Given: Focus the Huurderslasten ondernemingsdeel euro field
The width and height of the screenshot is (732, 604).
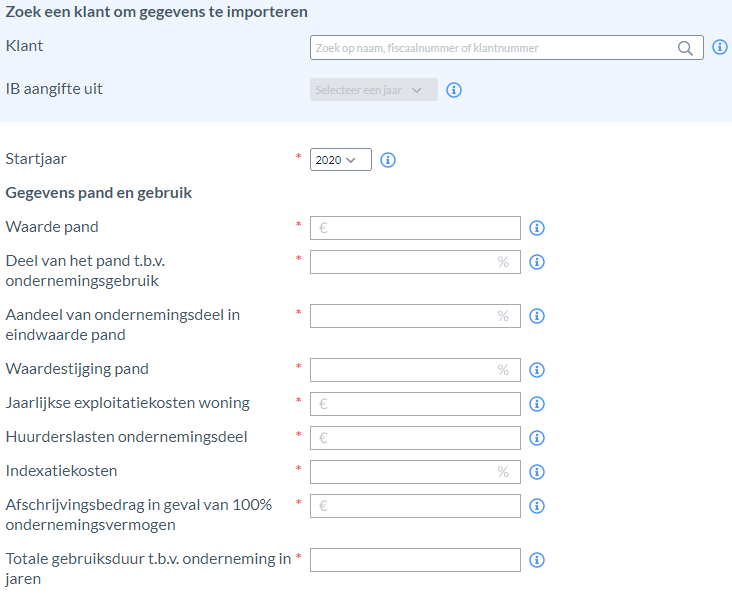Looking at the screenshot, I should 415,438.
